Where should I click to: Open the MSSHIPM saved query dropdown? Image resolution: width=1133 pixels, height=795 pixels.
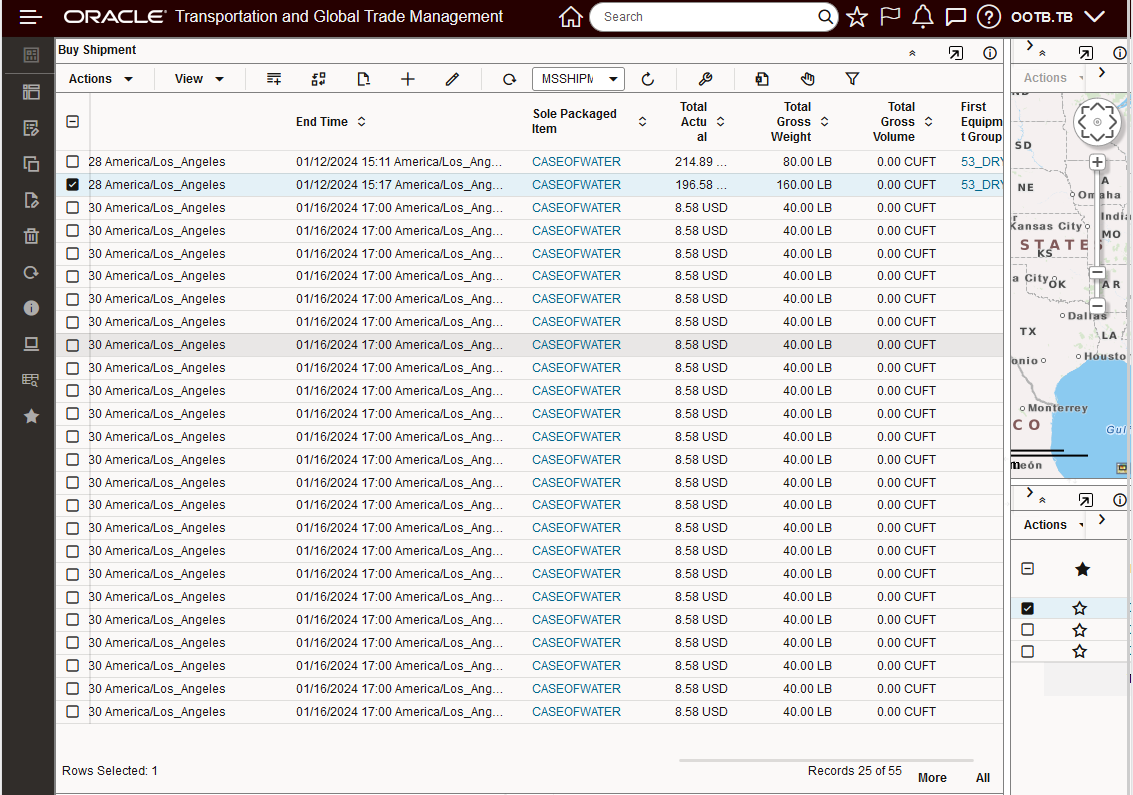click(578, 79)
